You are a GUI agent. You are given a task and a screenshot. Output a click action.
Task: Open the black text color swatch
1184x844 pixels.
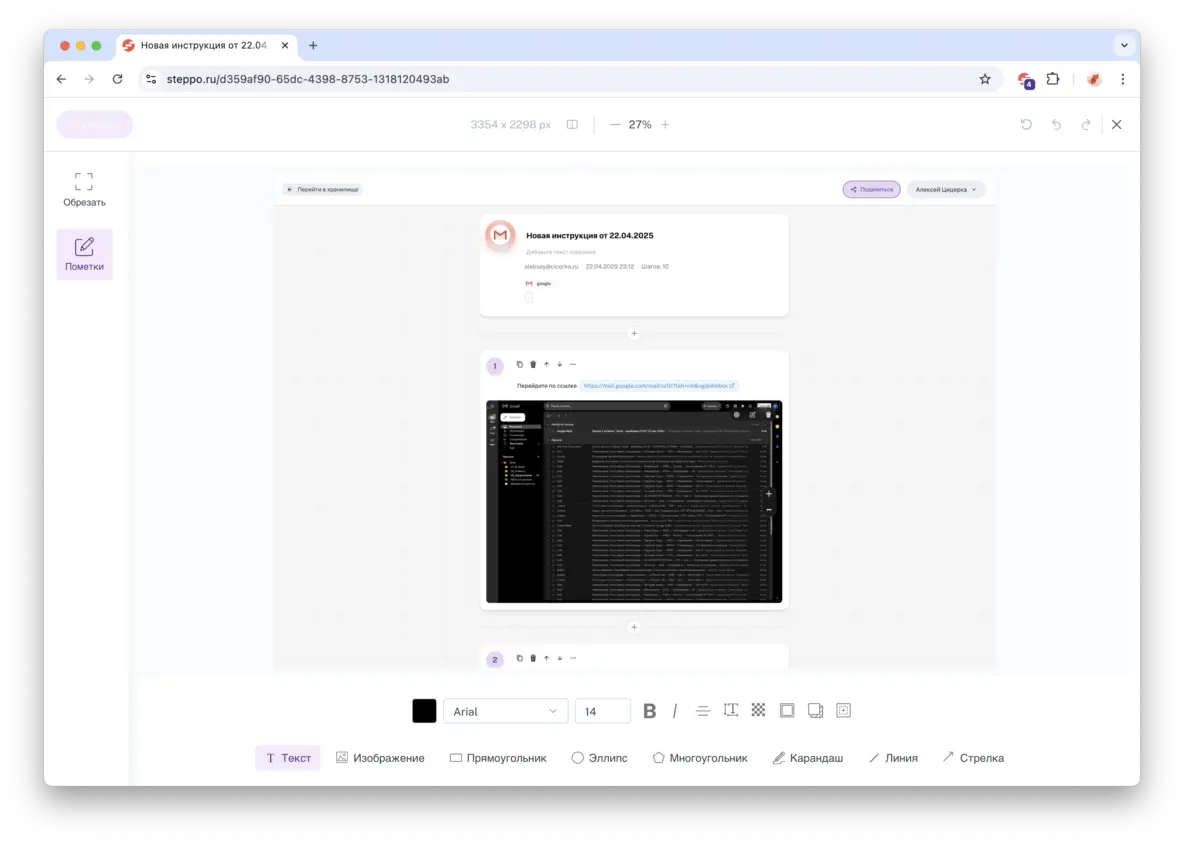pyautogui.click(x=424, y=710)
